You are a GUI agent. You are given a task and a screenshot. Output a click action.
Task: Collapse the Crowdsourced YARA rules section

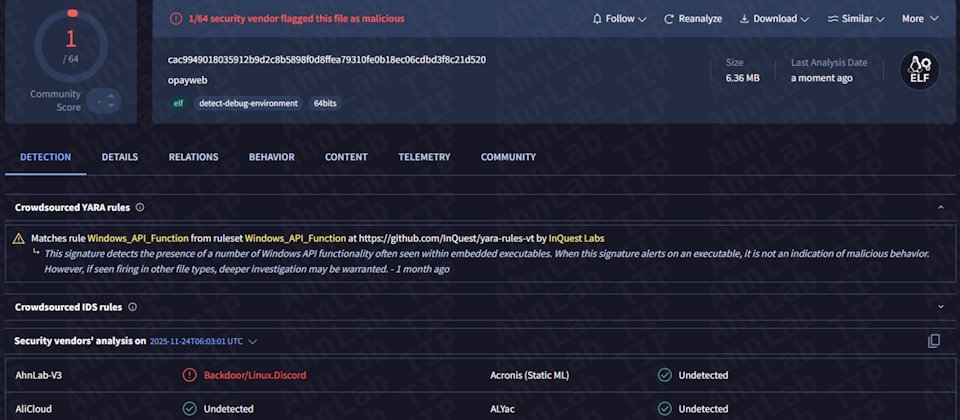[940, 208]
